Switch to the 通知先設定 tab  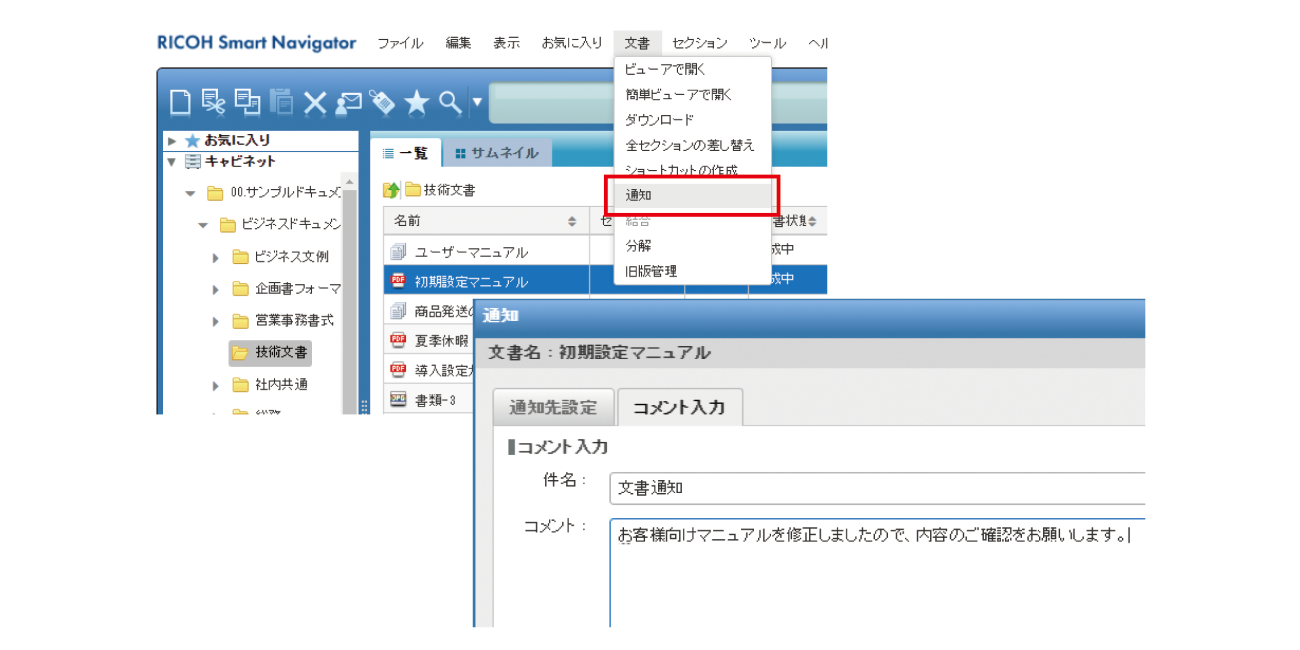point(553,407)
